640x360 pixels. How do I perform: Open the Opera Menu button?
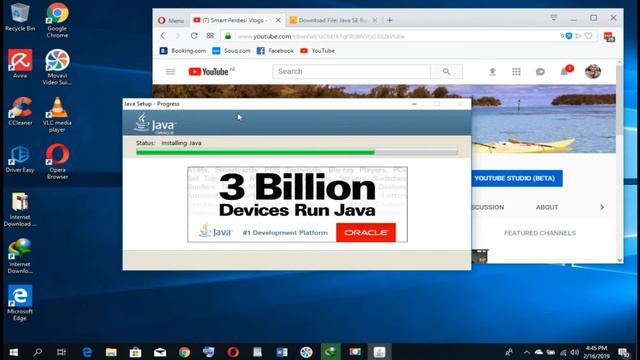(x=171, y=20)
